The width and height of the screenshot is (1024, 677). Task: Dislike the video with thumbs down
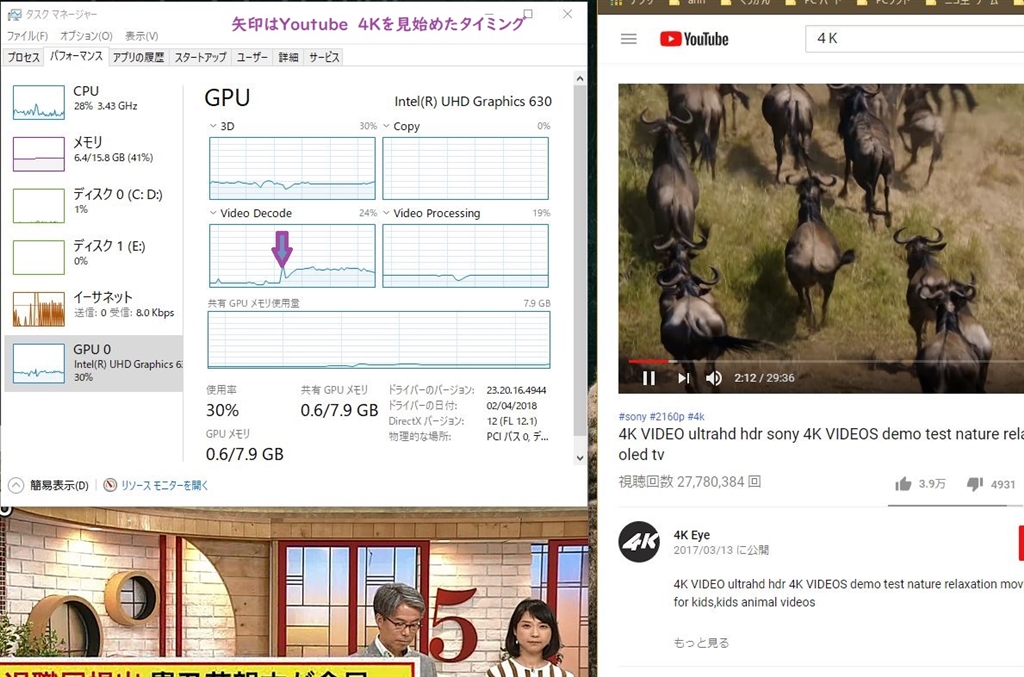point(974,484)
